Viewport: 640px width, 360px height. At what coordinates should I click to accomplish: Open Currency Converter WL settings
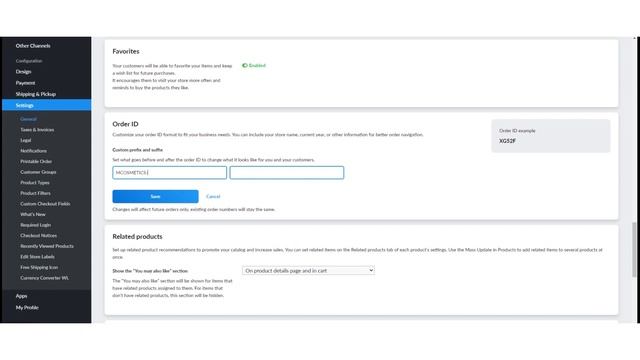coord(44,278)
